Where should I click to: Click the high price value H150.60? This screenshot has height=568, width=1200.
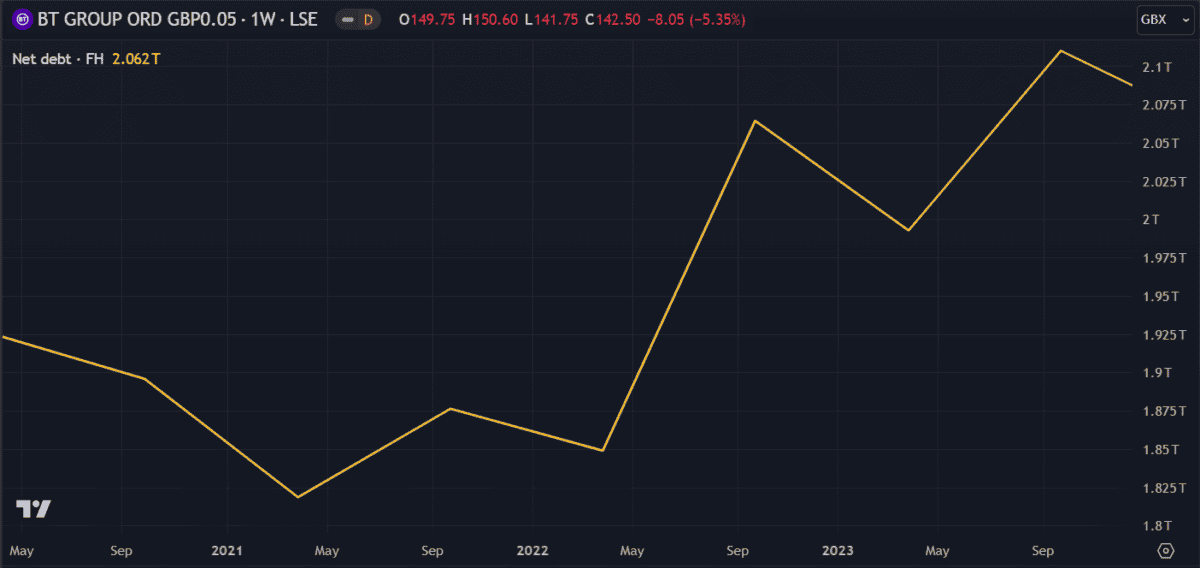point(490,20)
